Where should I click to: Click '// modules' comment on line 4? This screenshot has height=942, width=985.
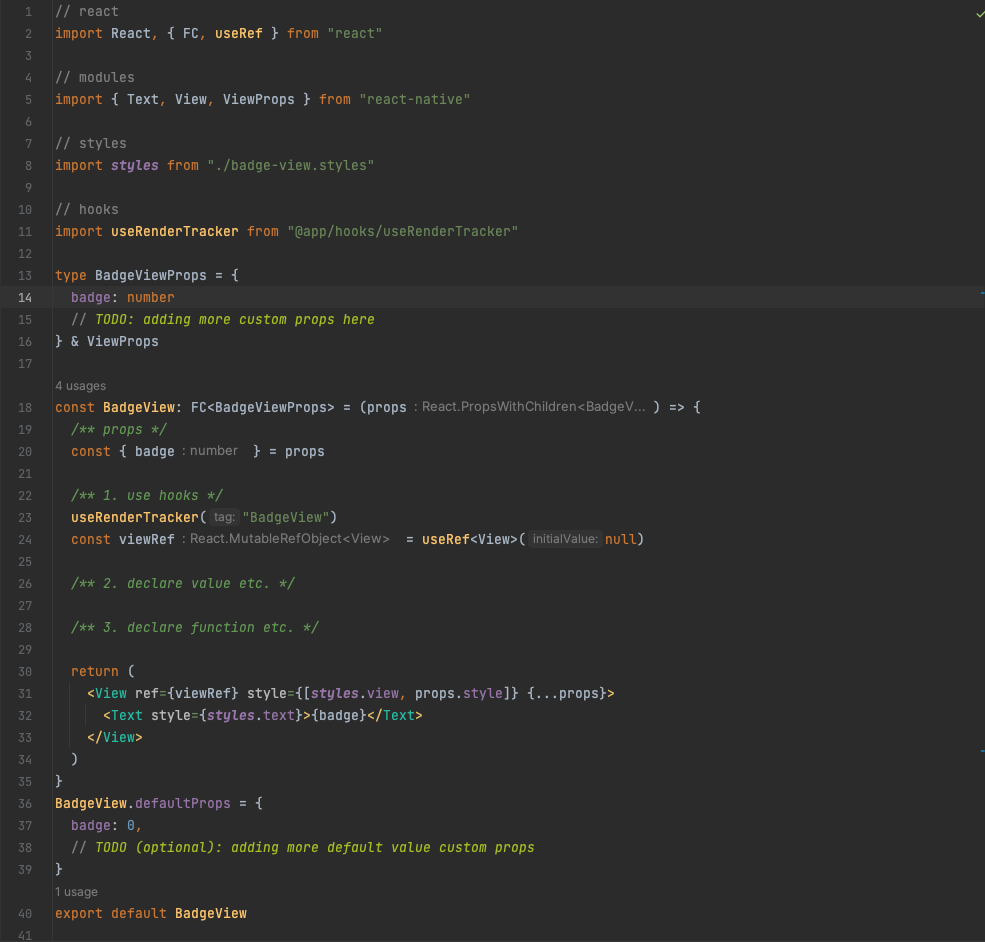click(x=95, y=78)
